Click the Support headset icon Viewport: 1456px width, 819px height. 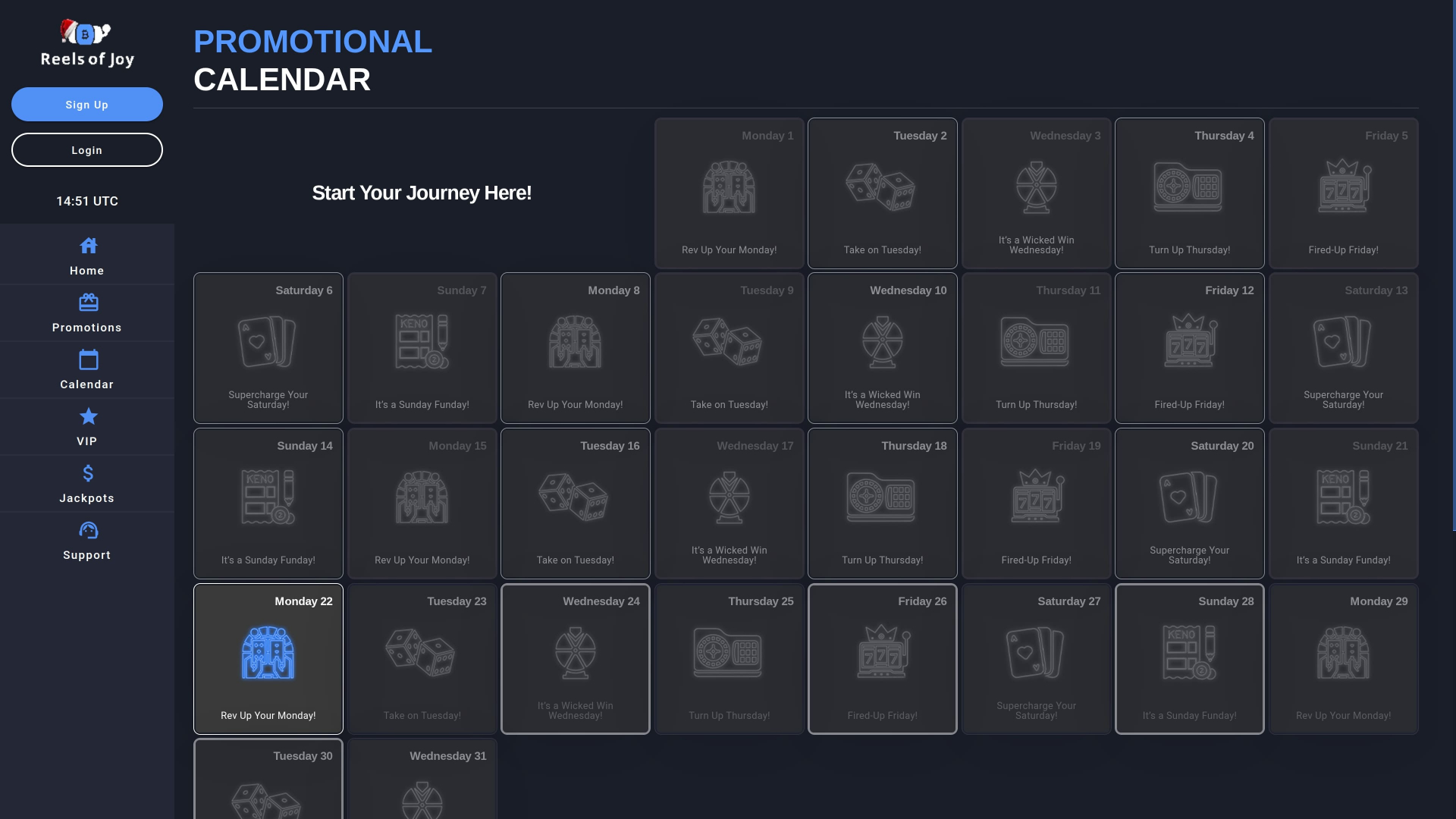coord(87,530)
